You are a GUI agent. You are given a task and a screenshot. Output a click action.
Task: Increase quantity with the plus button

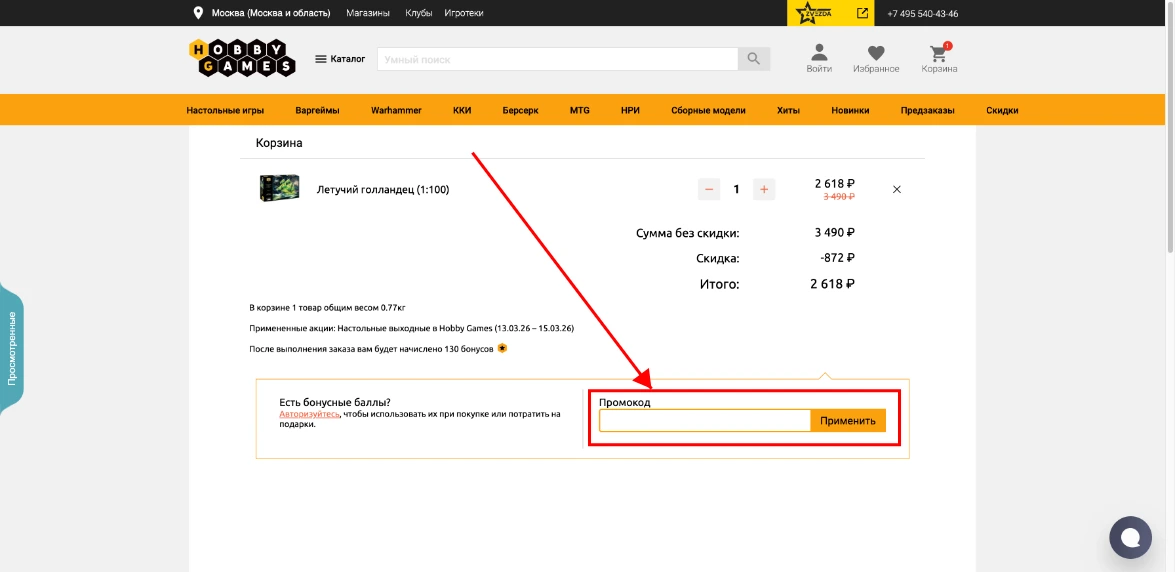[764, 190]
